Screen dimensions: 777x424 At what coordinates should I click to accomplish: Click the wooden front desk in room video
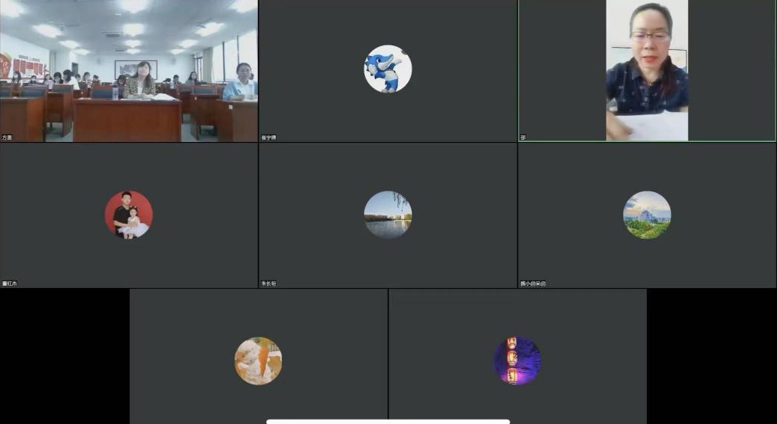point(127,119)
